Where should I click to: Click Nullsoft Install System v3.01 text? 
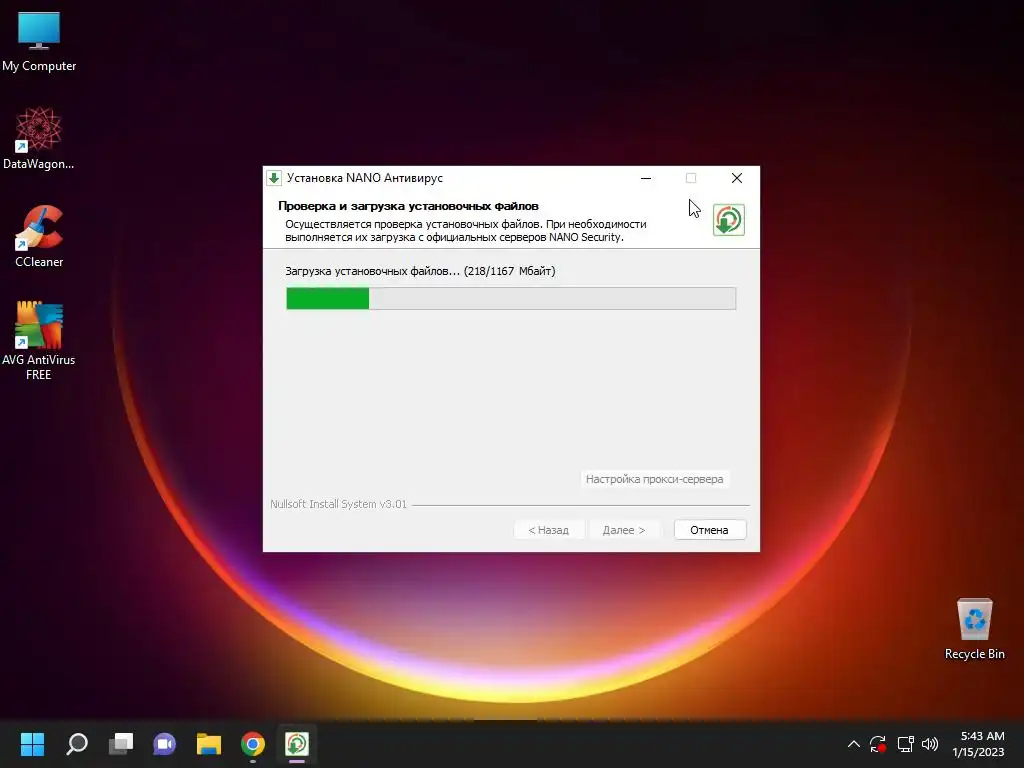point(338,504)
